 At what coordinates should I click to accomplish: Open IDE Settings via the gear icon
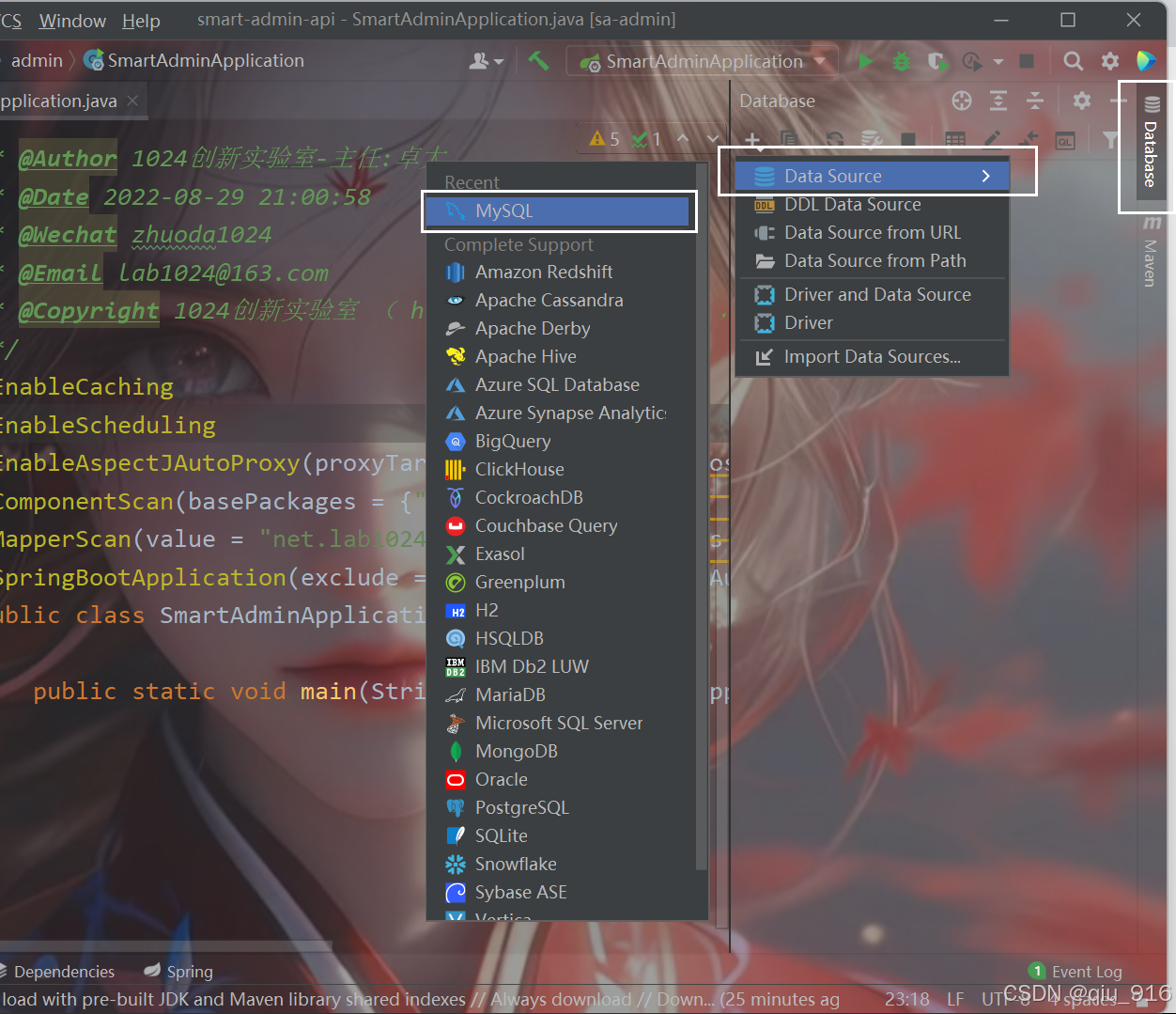tap(1109, 60)
